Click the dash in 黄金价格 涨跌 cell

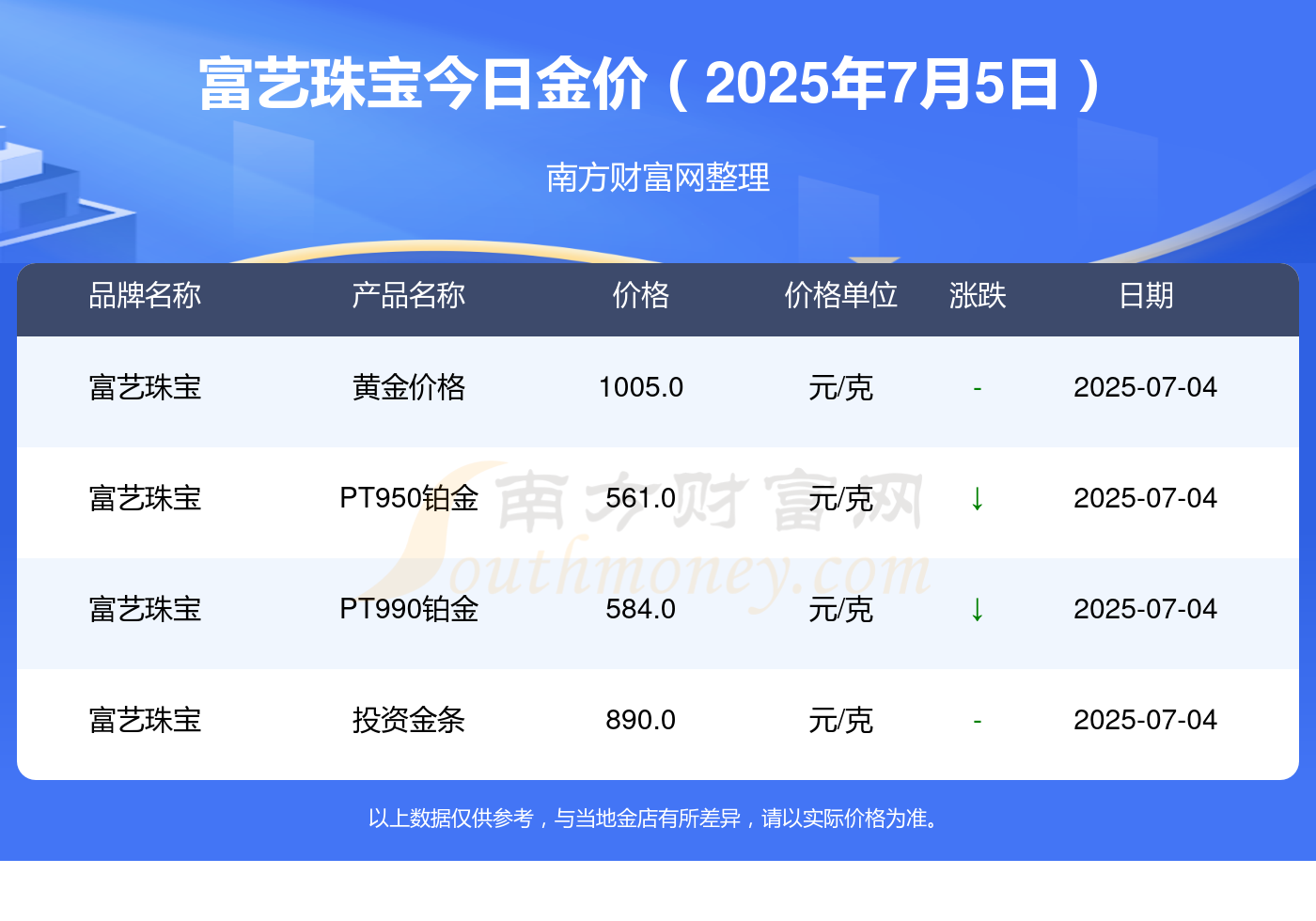tap(978, 388)
